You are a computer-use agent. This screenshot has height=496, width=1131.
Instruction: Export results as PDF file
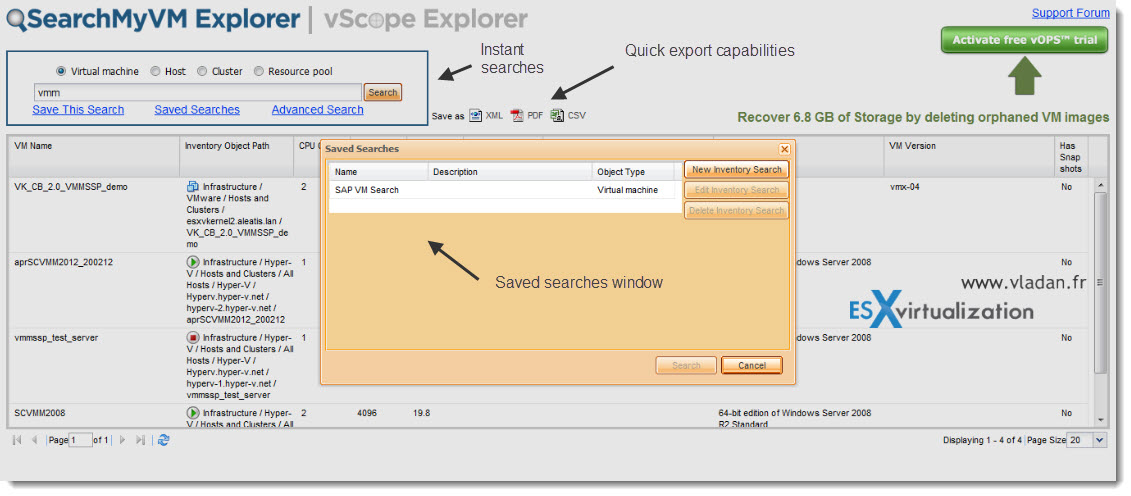(527, 115)
